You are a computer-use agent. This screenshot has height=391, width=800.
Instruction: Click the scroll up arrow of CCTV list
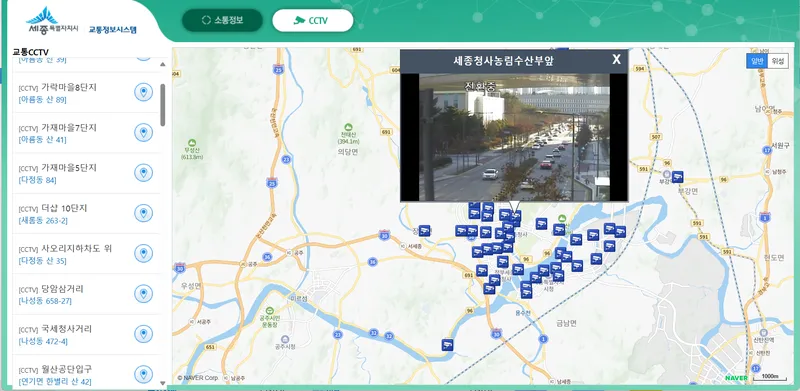pyautogui.click(x=163, y=64)
